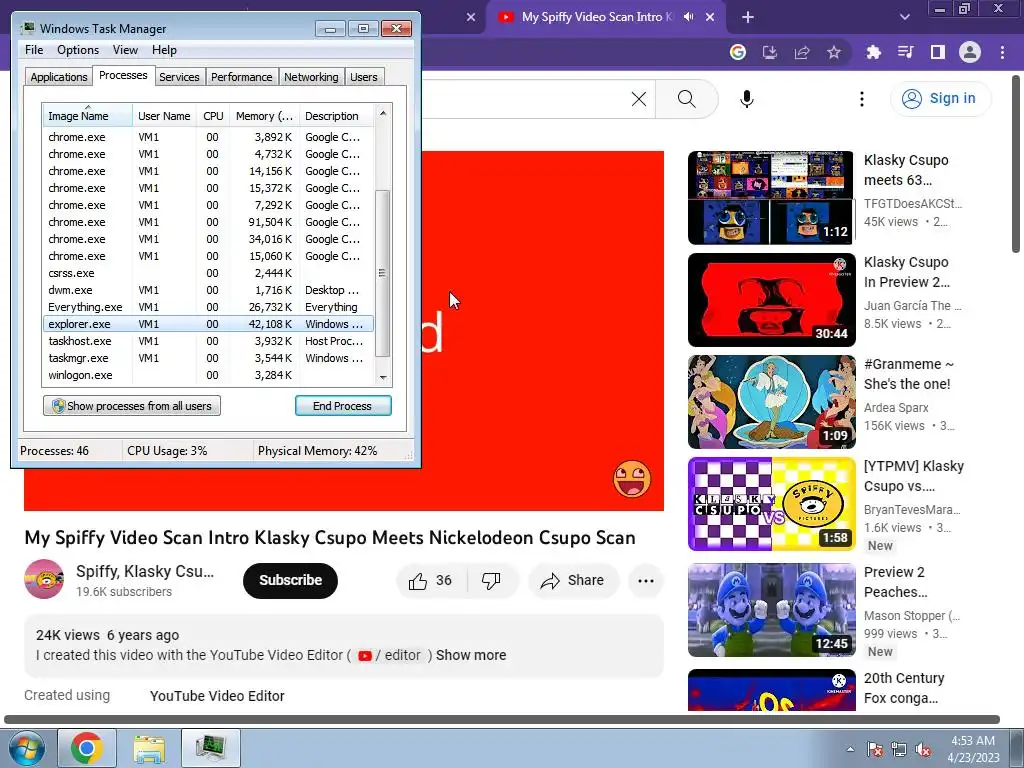Like the video with thumbs up

pos(430,581)
